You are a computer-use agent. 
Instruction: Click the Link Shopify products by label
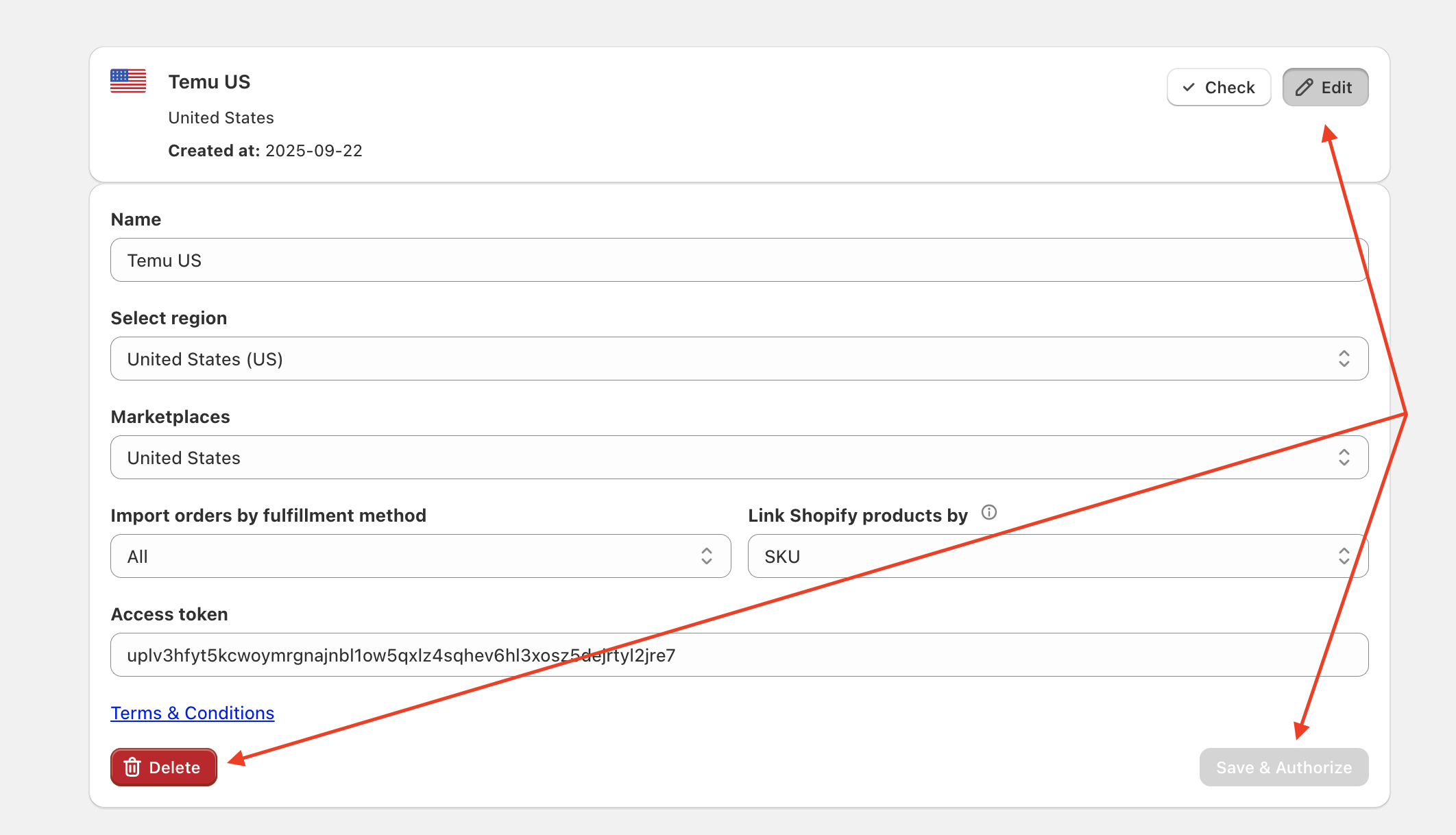(858, 516)
